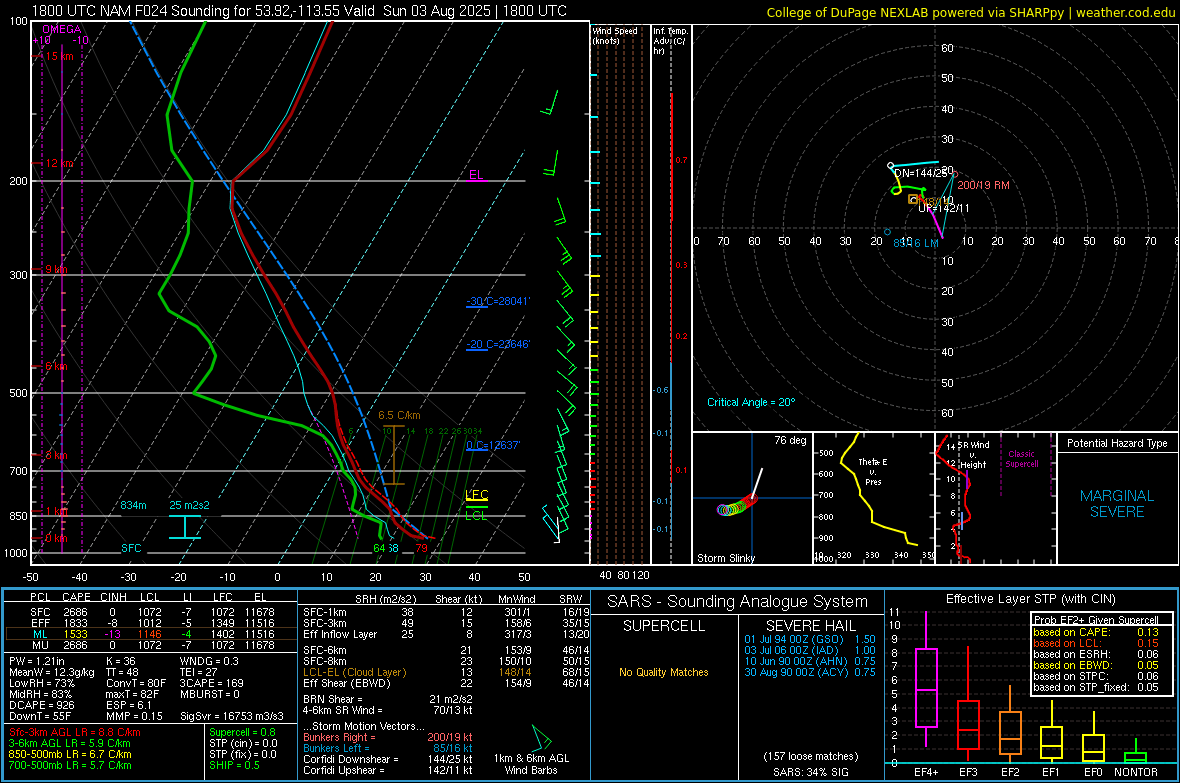
Task: Click the (157 loose matches) text
Action: coord(810,756)
